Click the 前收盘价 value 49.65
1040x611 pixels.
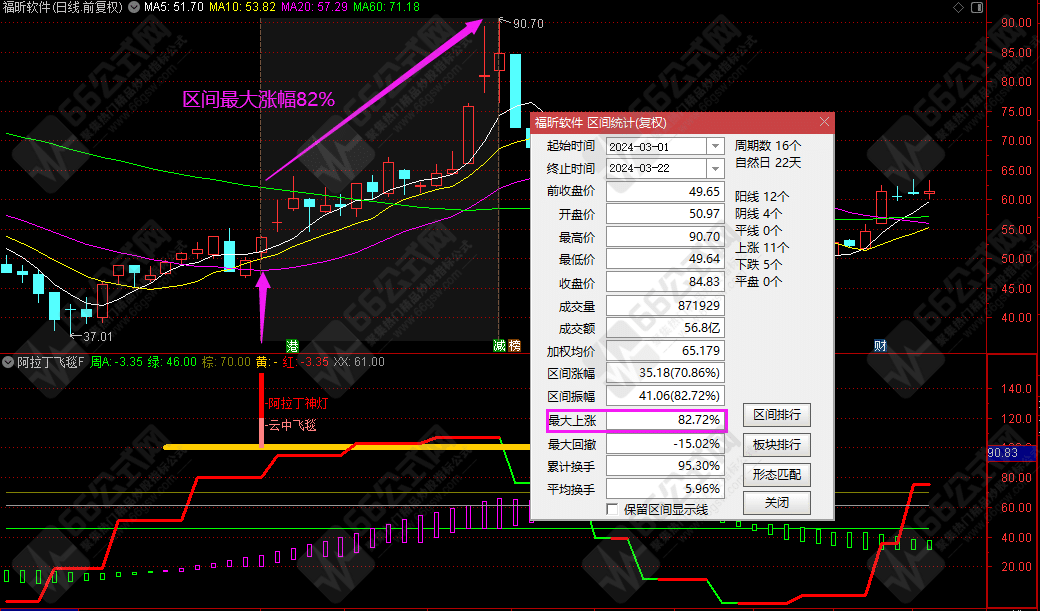pyautogui.click(x=666, y=192)
